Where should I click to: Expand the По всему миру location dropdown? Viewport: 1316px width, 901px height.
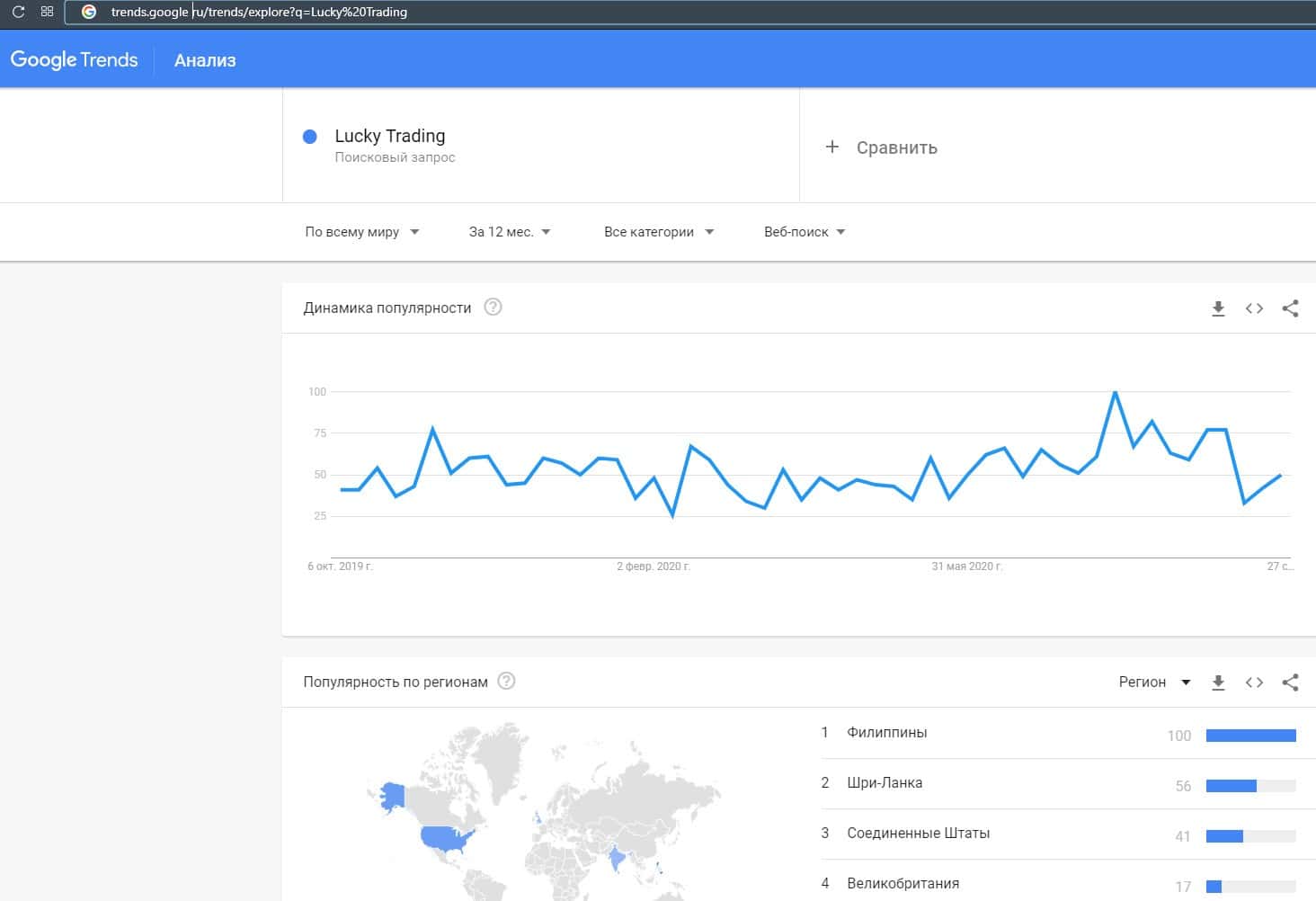(361, 232)
